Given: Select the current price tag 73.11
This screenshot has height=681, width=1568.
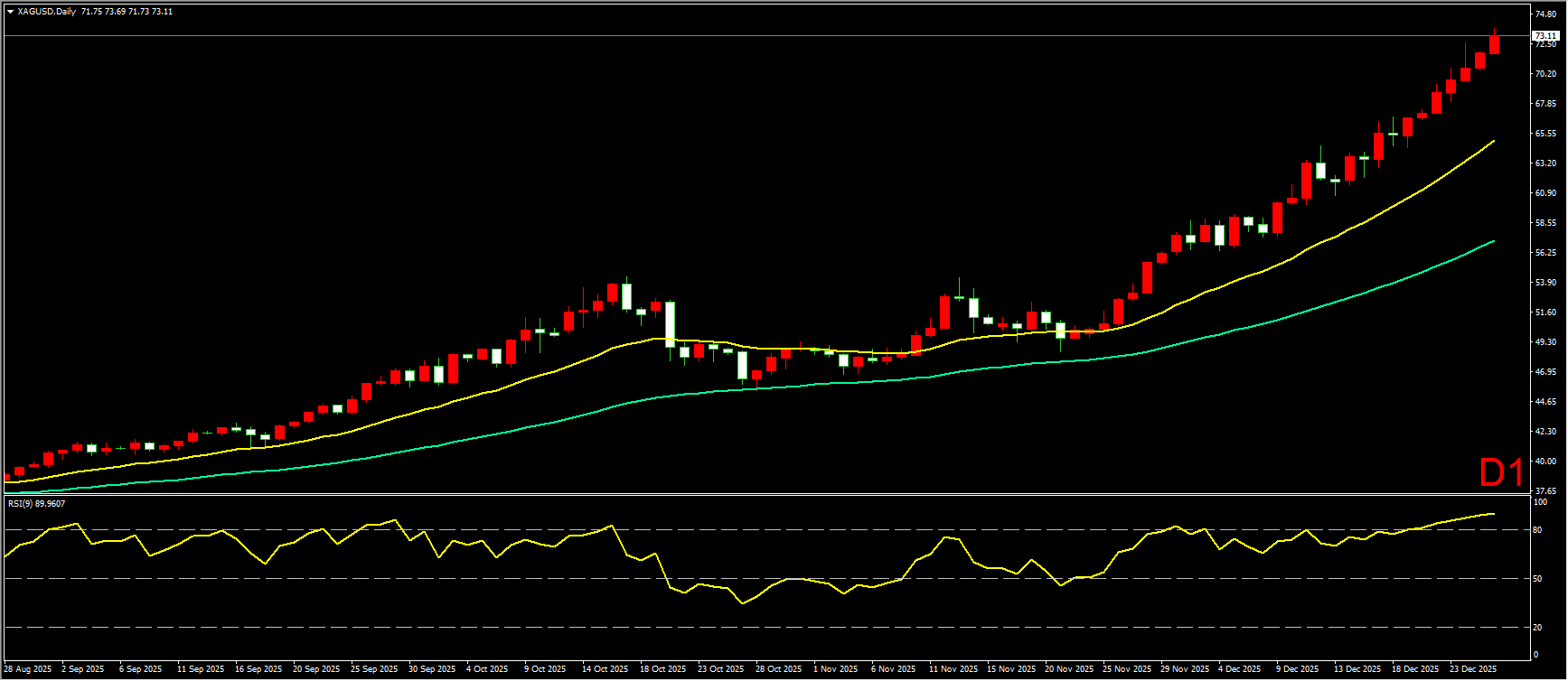Looking at the screenshot, I should pyautogui.click(x=1545, y=36).
